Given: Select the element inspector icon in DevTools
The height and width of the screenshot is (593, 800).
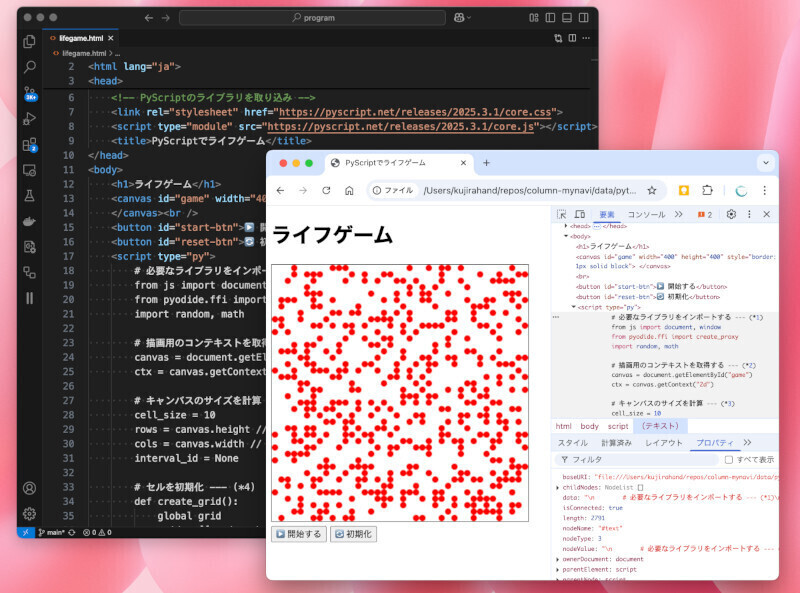Looking at the screenshot, I should 560,214.
